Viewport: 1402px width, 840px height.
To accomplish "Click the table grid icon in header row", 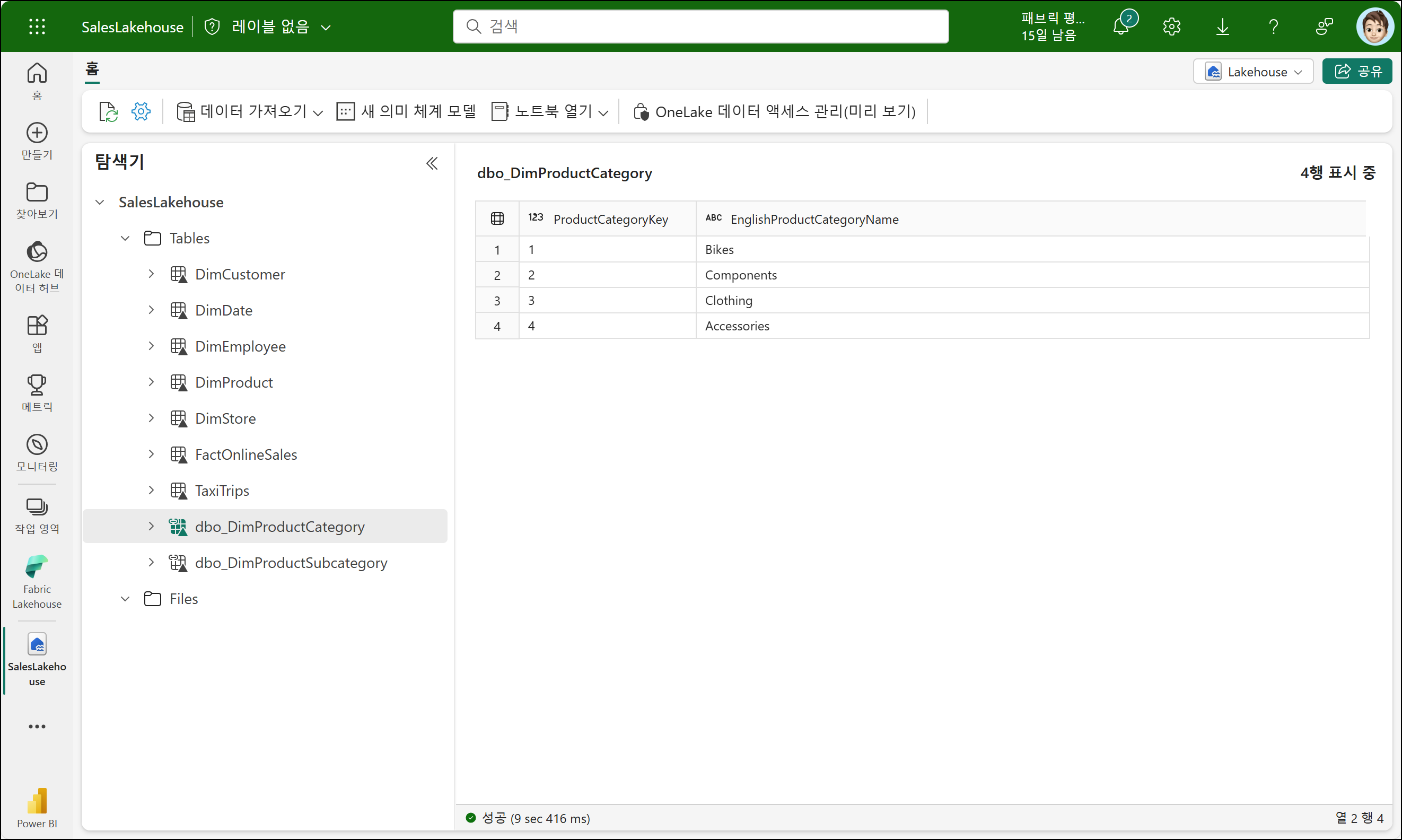I will [497, 218].
